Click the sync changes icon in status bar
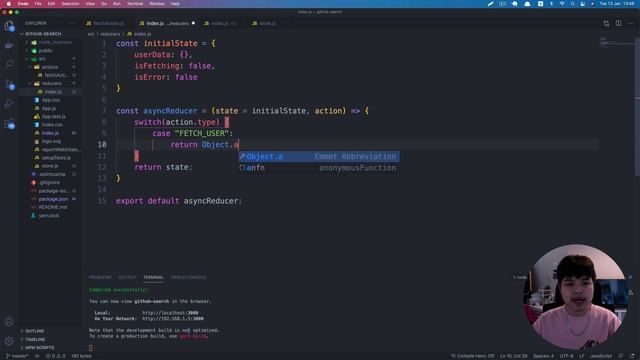Screen dimensions: 640x360 (x=37, y=356)
